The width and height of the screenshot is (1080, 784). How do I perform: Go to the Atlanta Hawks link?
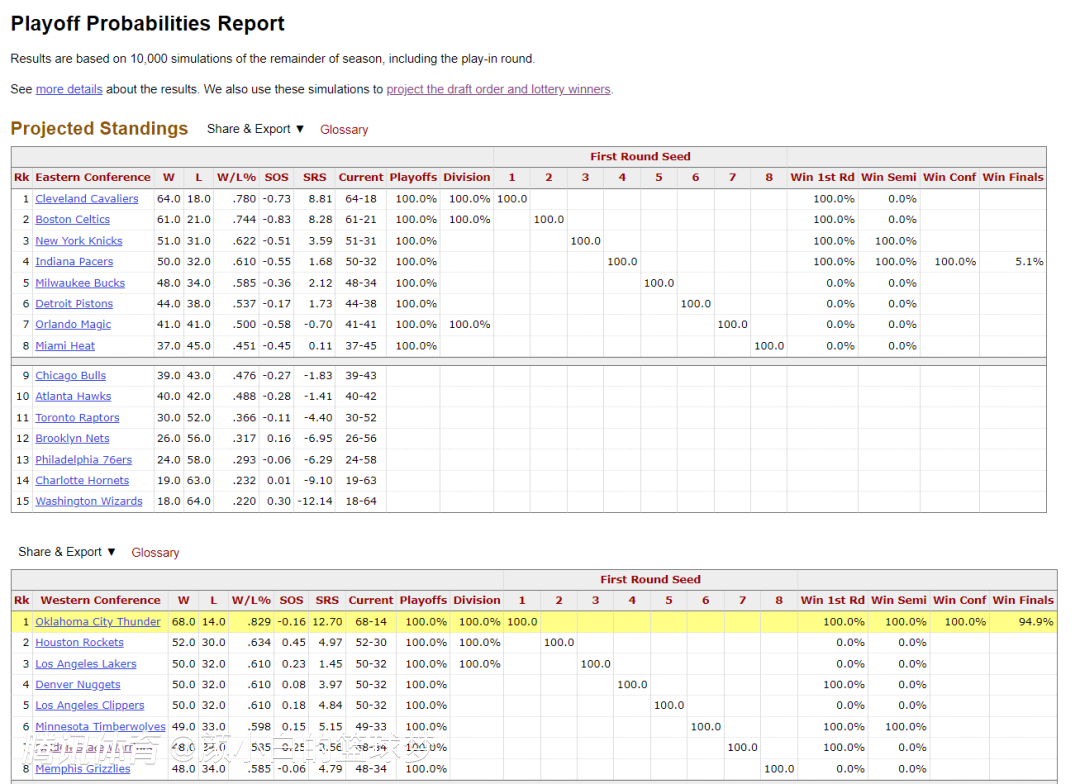coord(73,396)
